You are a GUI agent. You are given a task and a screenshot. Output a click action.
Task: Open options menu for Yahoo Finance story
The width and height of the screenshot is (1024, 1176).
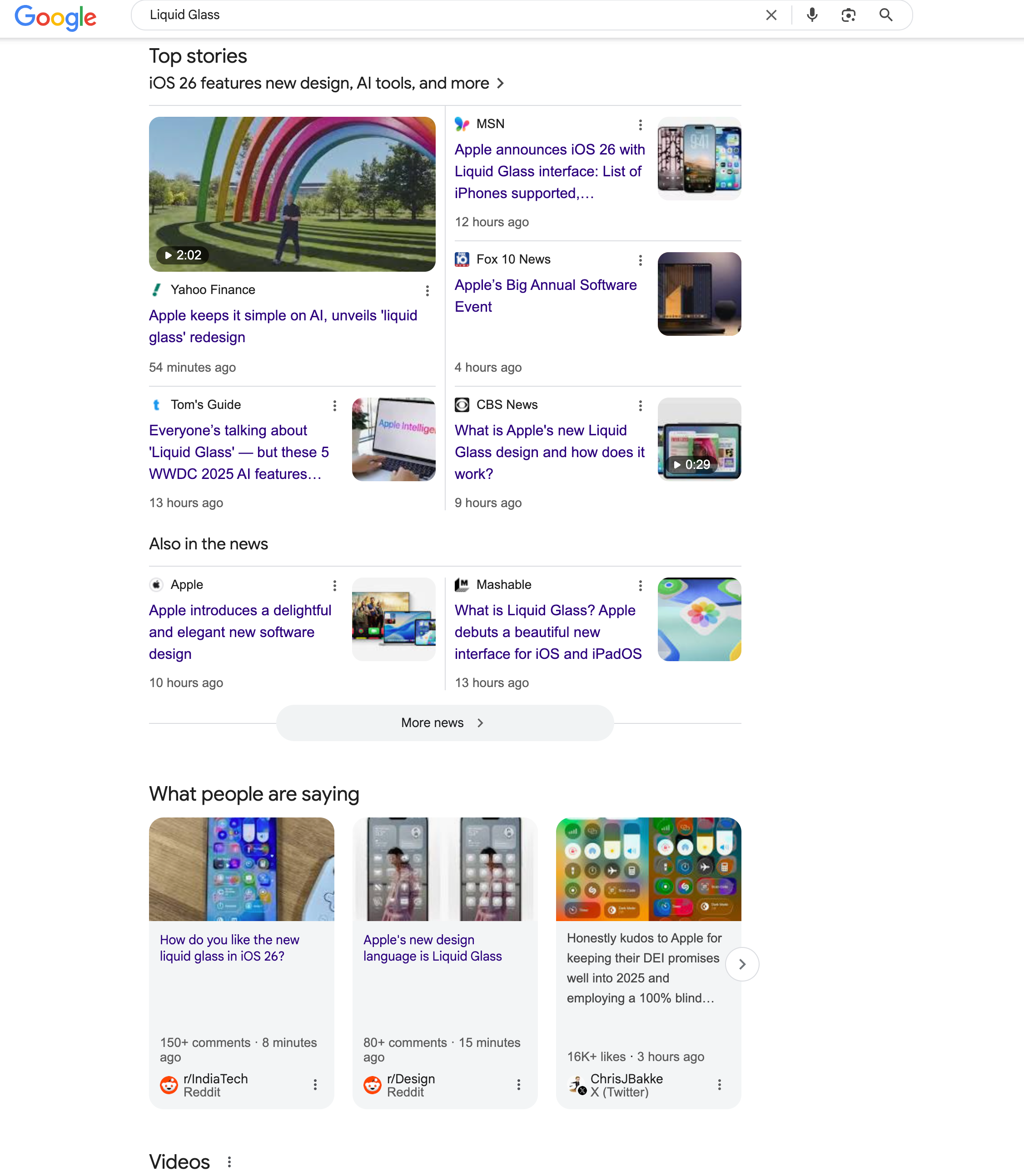tap(427, 291)
